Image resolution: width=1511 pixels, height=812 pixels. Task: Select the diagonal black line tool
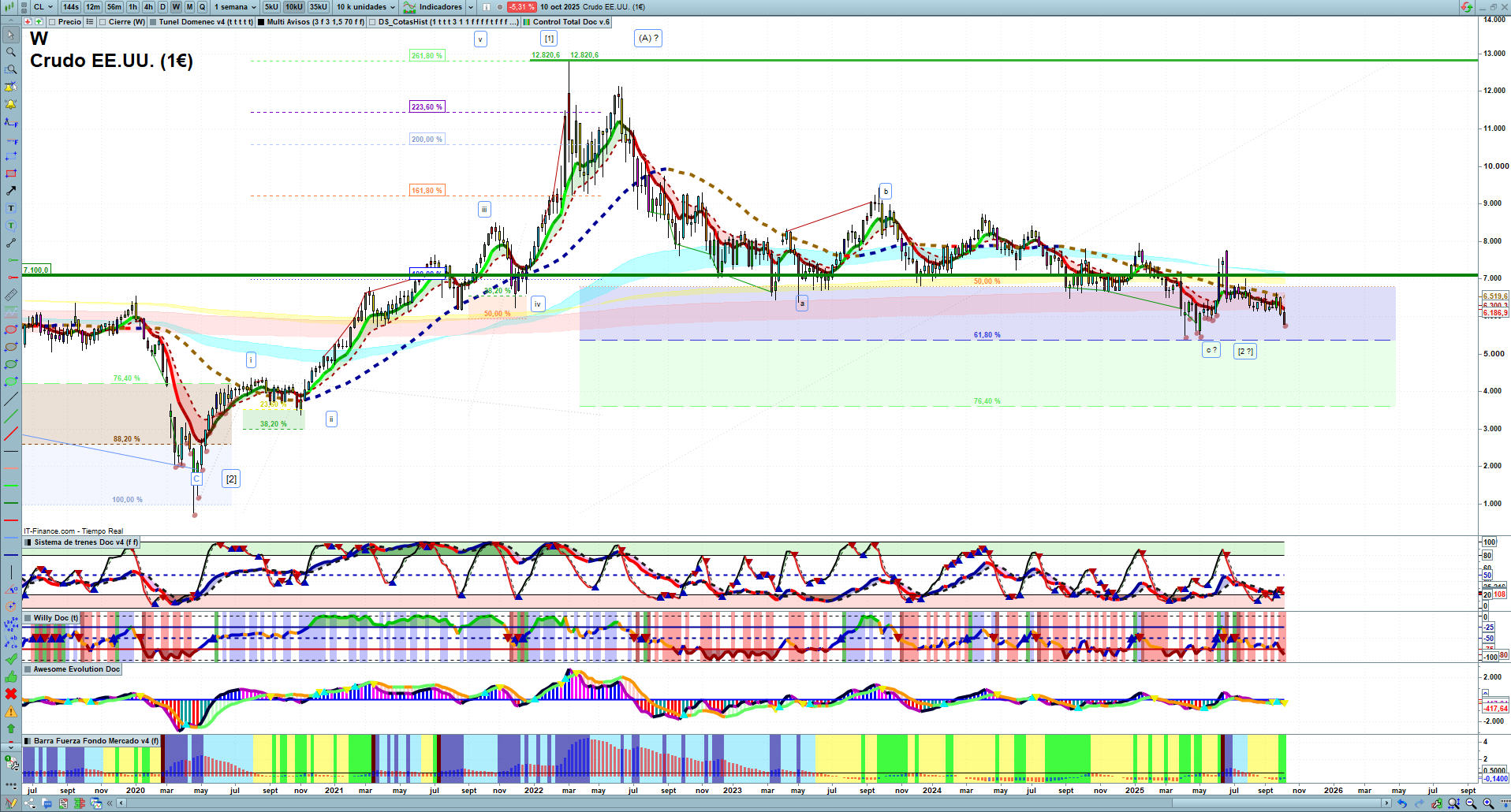(10, 399)
